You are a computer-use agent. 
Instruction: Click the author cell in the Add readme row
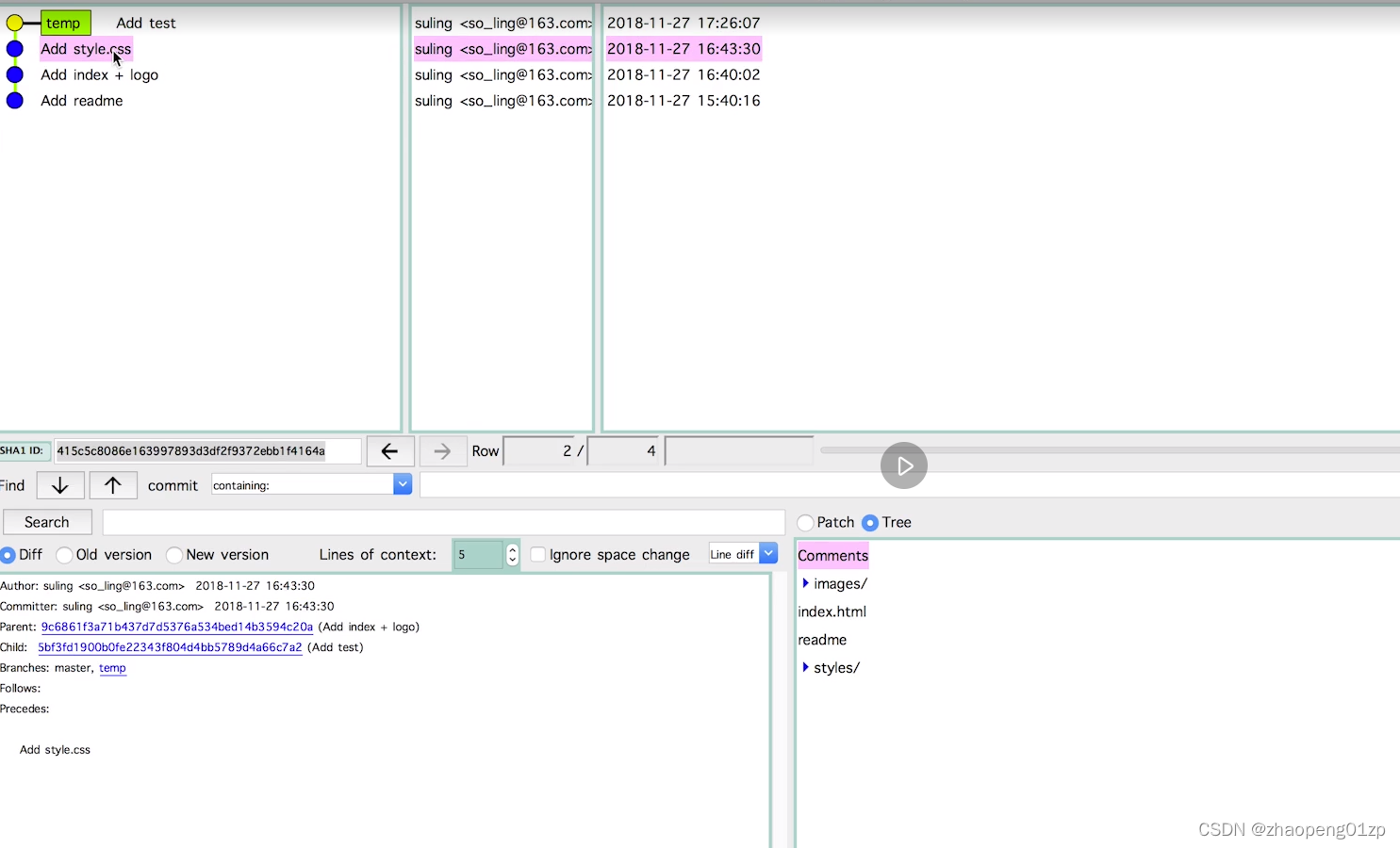502,101
